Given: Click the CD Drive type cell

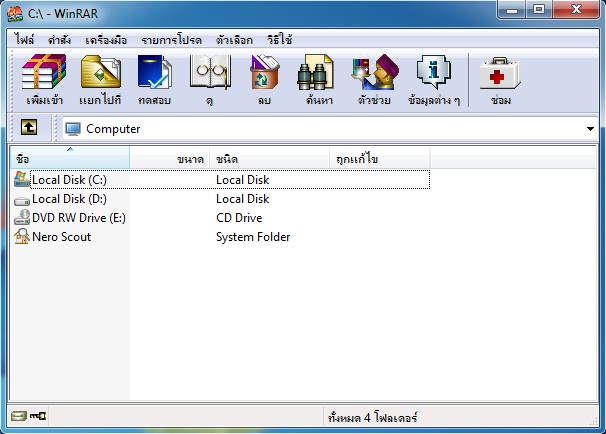Looking at the screenshot, I should (x=239, y=218).
